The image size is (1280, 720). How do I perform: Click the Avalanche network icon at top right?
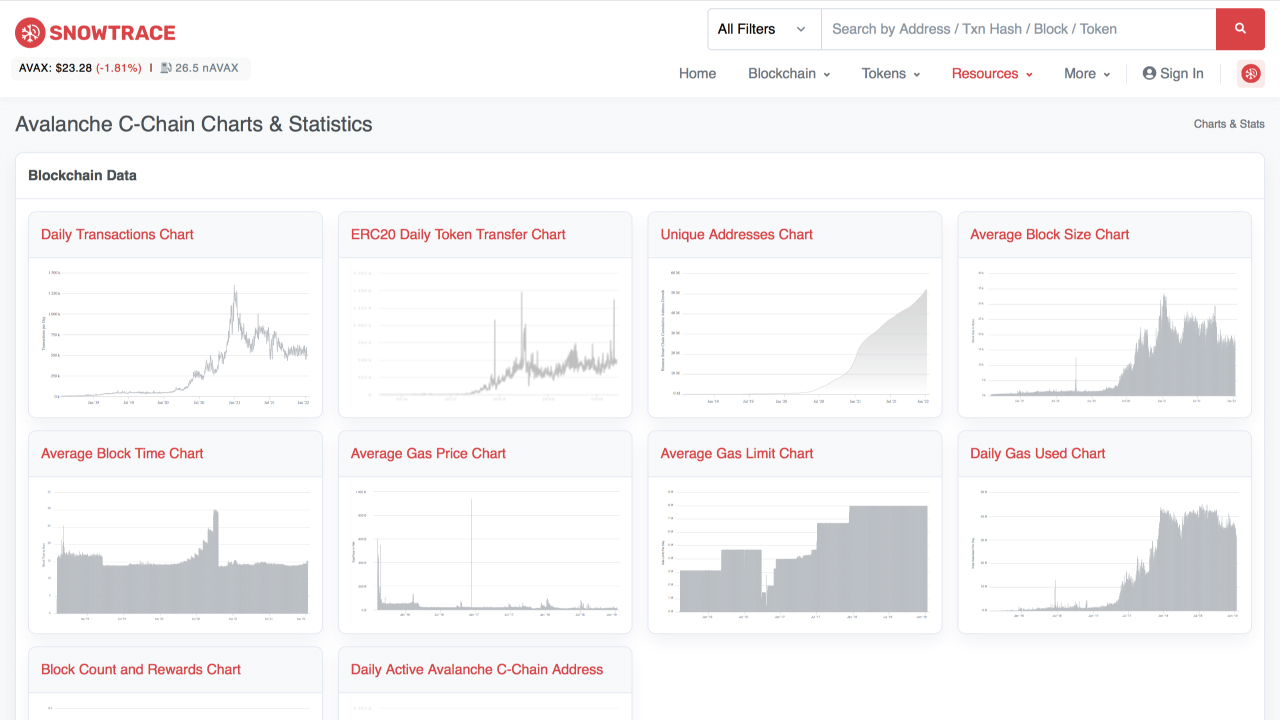(x=1251, y=74)
